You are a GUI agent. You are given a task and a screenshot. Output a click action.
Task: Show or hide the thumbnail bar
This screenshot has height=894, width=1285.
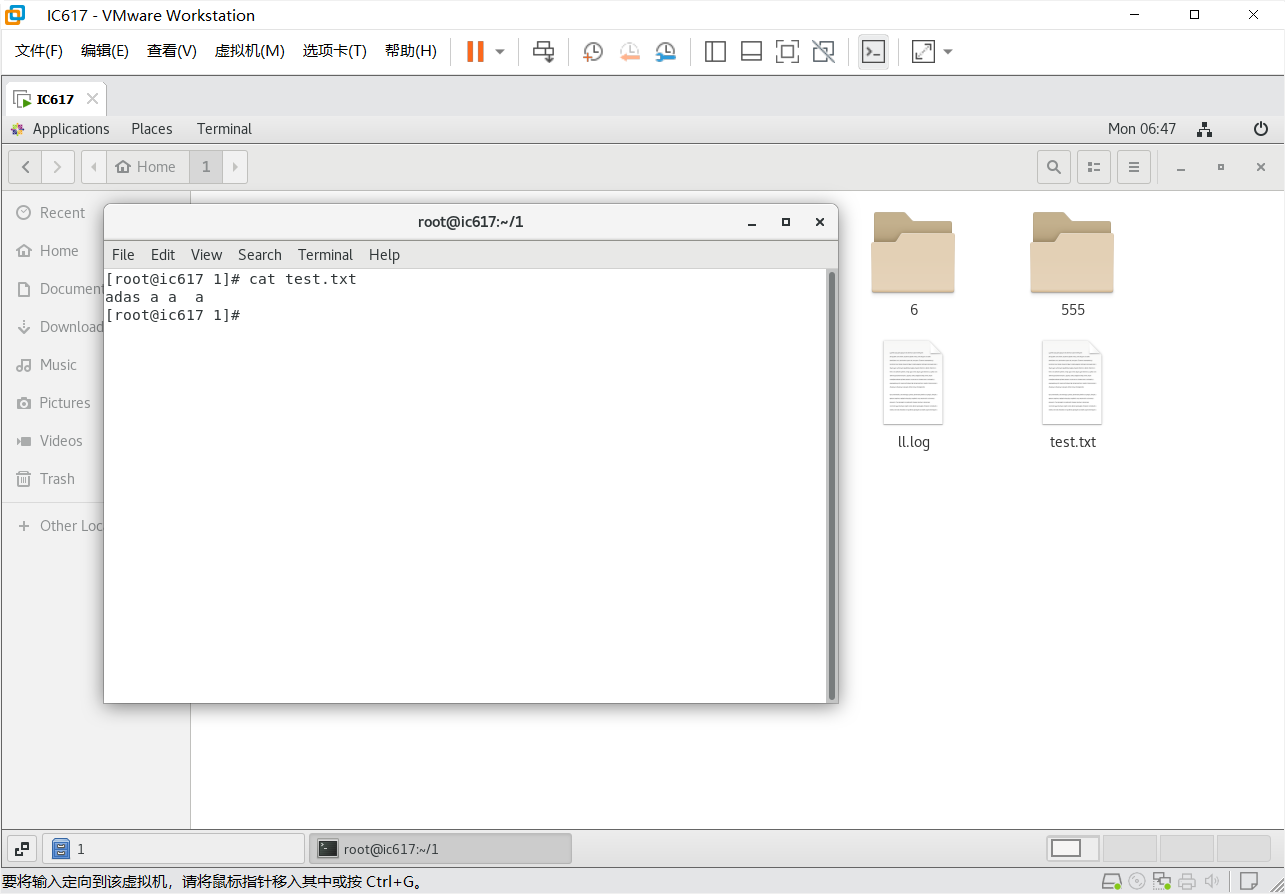tap(751, 51)
